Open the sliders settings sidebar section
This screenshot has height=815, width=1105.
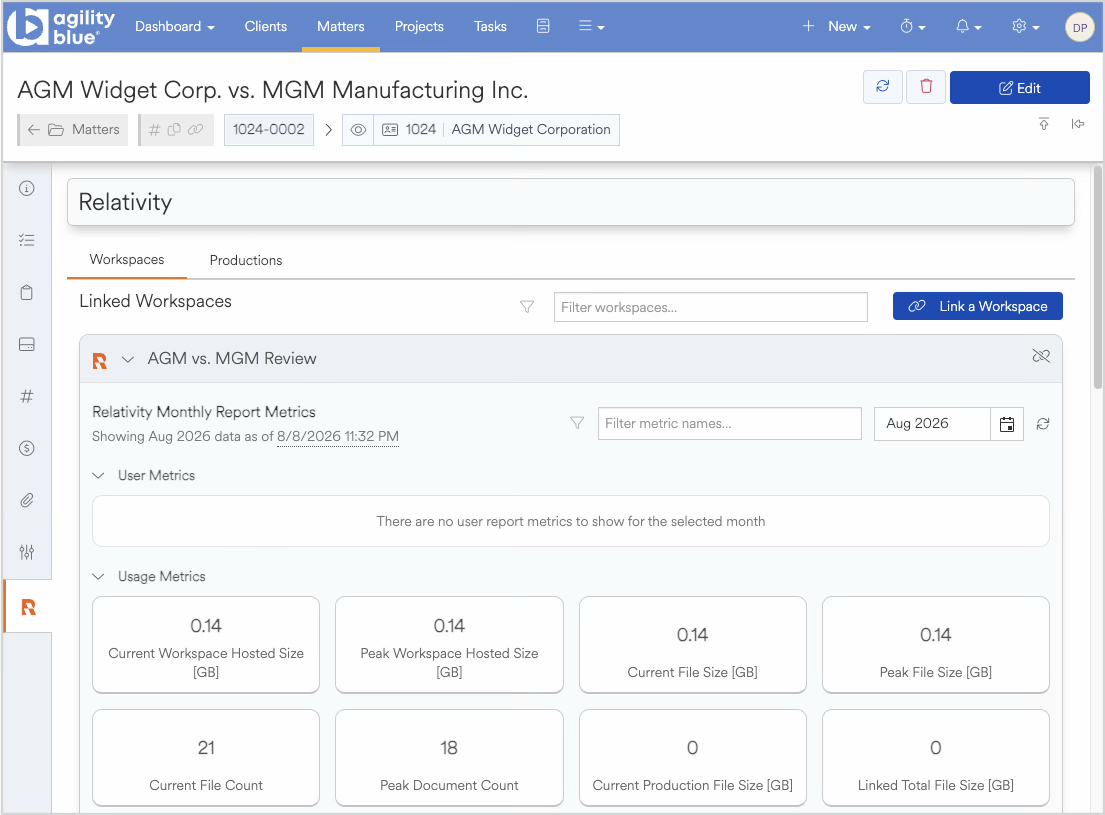27,552
